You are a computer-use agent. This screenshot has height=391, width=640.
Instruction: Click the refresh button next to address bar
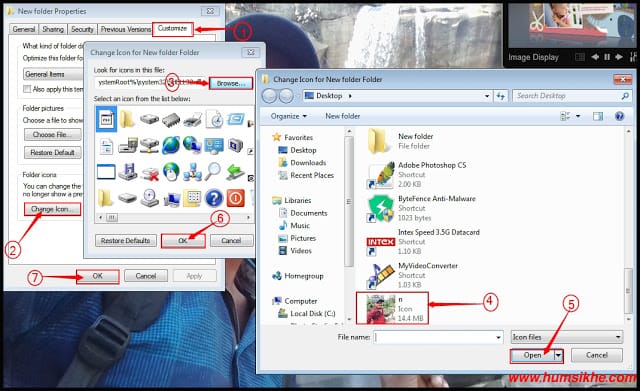click(500, 96)
